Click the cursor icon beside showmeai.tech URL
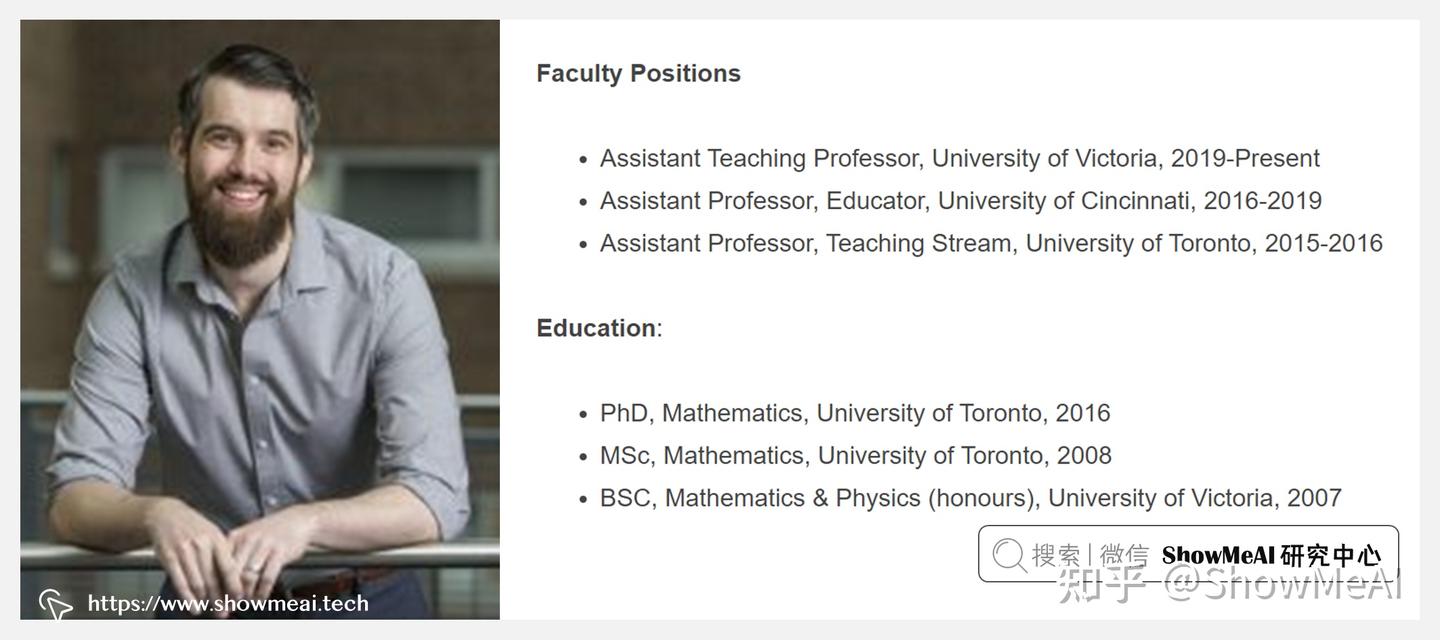Image resolution: width=1440 pixels, height=640 pixels. [56, 604]
